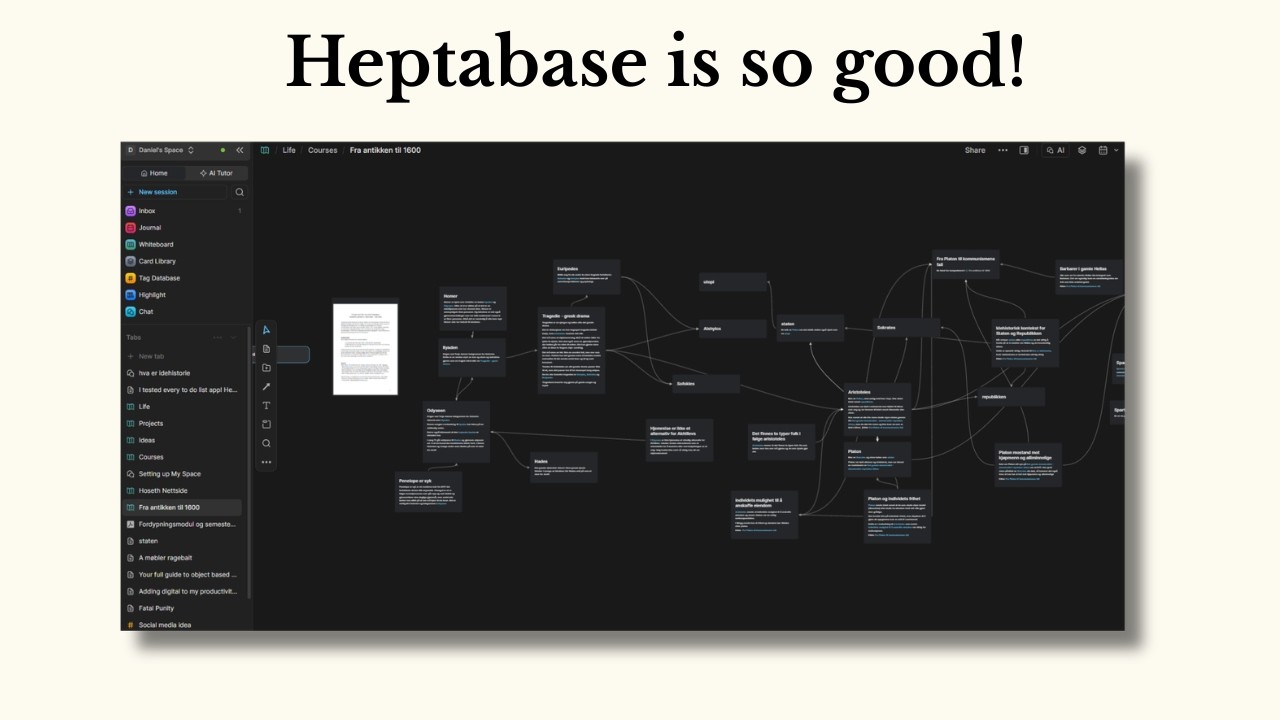Open Tabs section ellipsis options

[218, 338]
